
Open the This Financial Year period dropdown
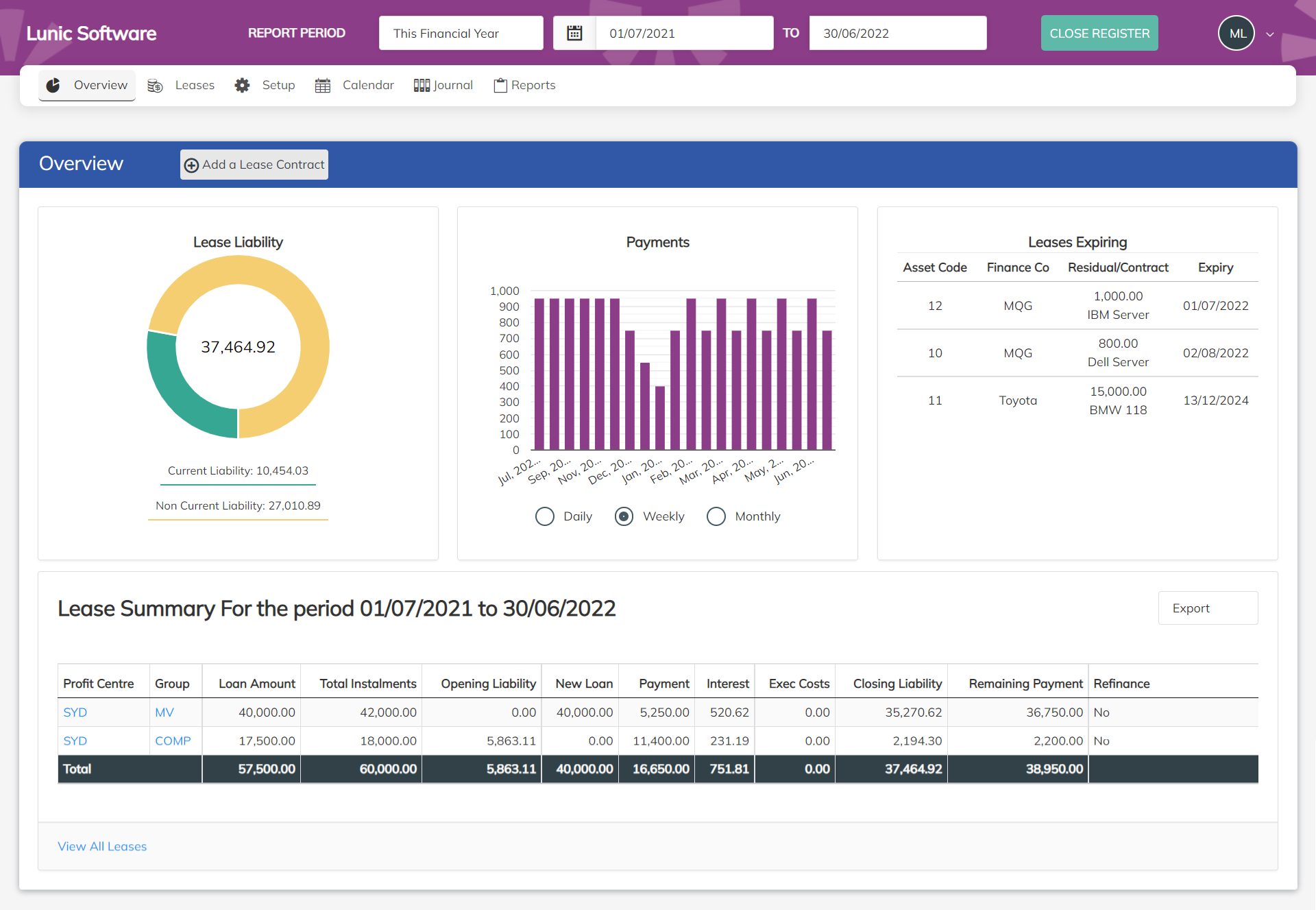[461, 33]
